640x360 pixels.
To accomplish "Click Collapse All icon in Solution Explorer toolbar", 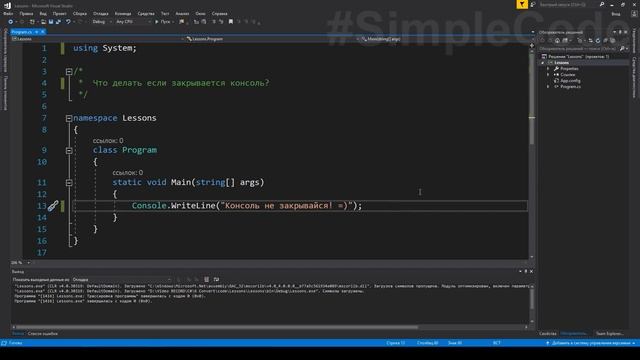I will (605, 40).
